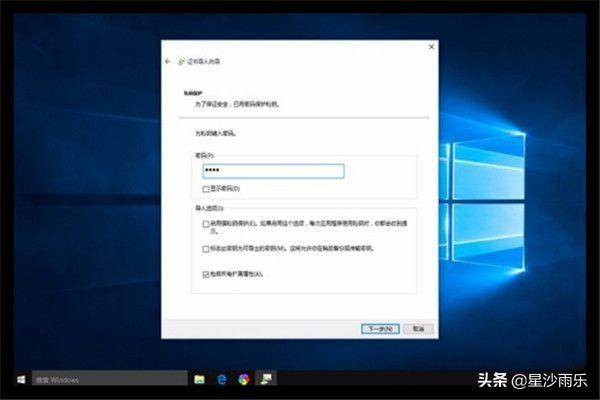Uncheck include all extended properties
The height and width of the screenshot is (400, 600).
[x=206, y=274]
